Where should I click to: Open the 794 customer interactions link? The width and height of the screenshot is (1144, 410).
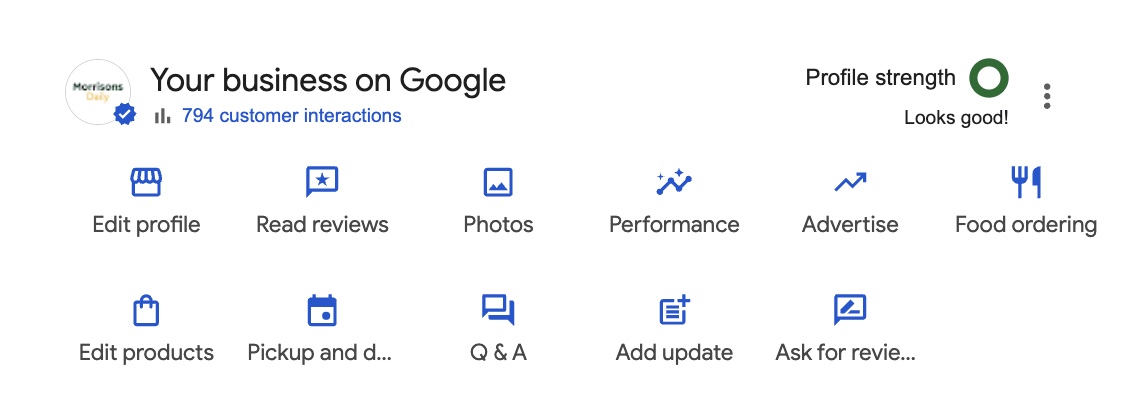click(291, 116)
